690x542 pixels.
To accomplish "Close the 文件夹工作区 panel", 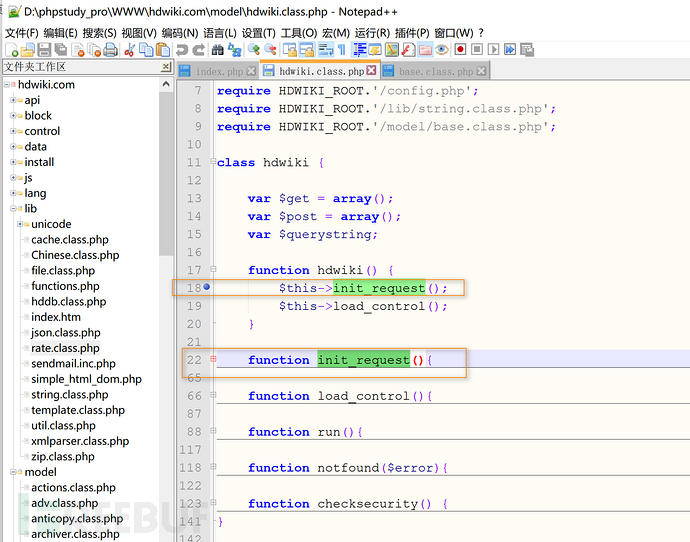I will (166, 67).
